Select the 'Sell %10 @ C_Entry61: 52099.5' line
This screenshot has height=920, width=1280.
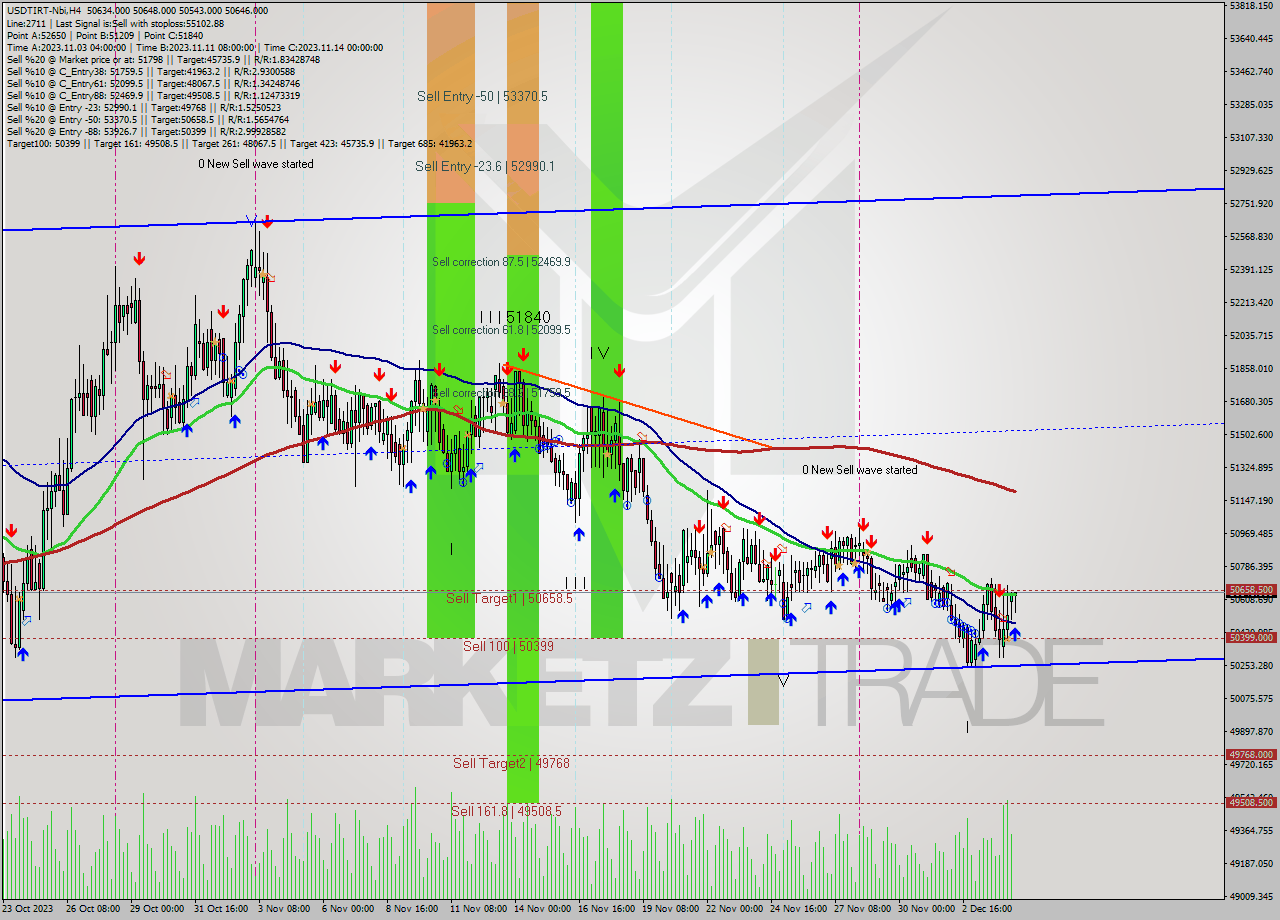[153, 84]
